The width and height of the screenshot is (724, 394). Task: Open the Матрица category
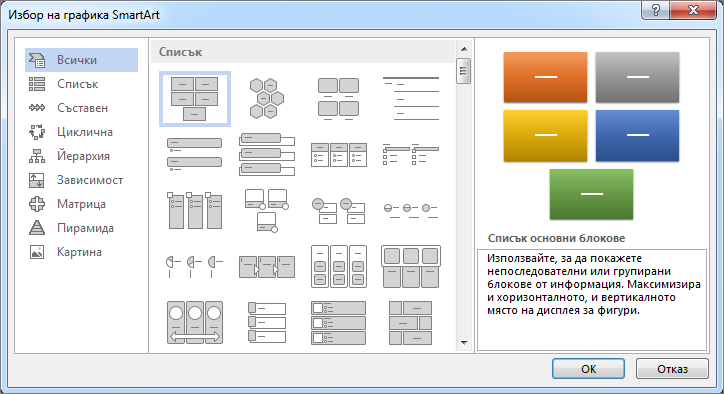(81, 204)
